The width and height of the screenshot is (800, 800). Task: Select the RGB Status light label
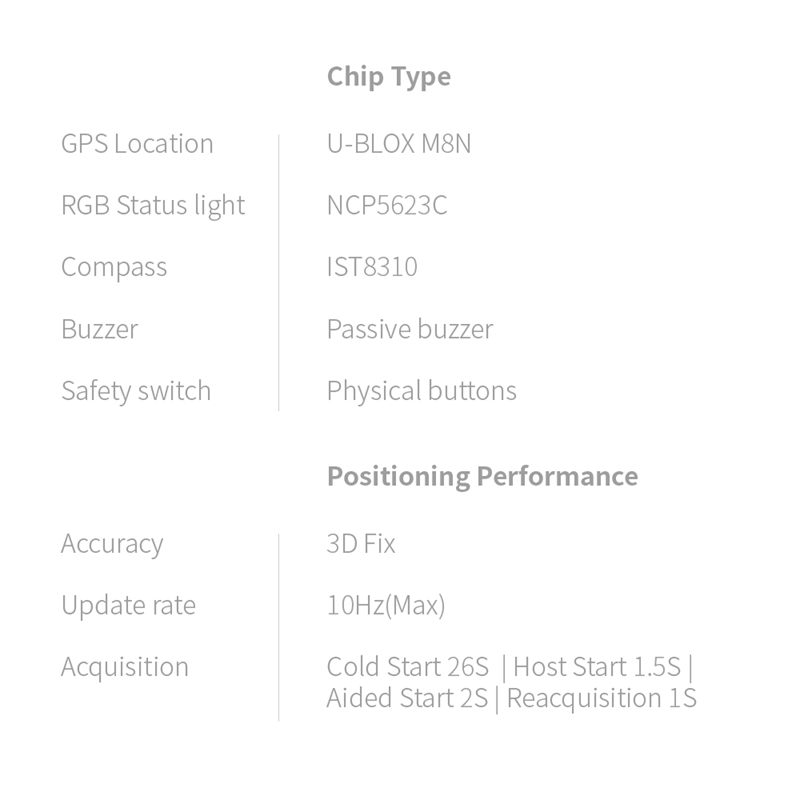(152, 206)
